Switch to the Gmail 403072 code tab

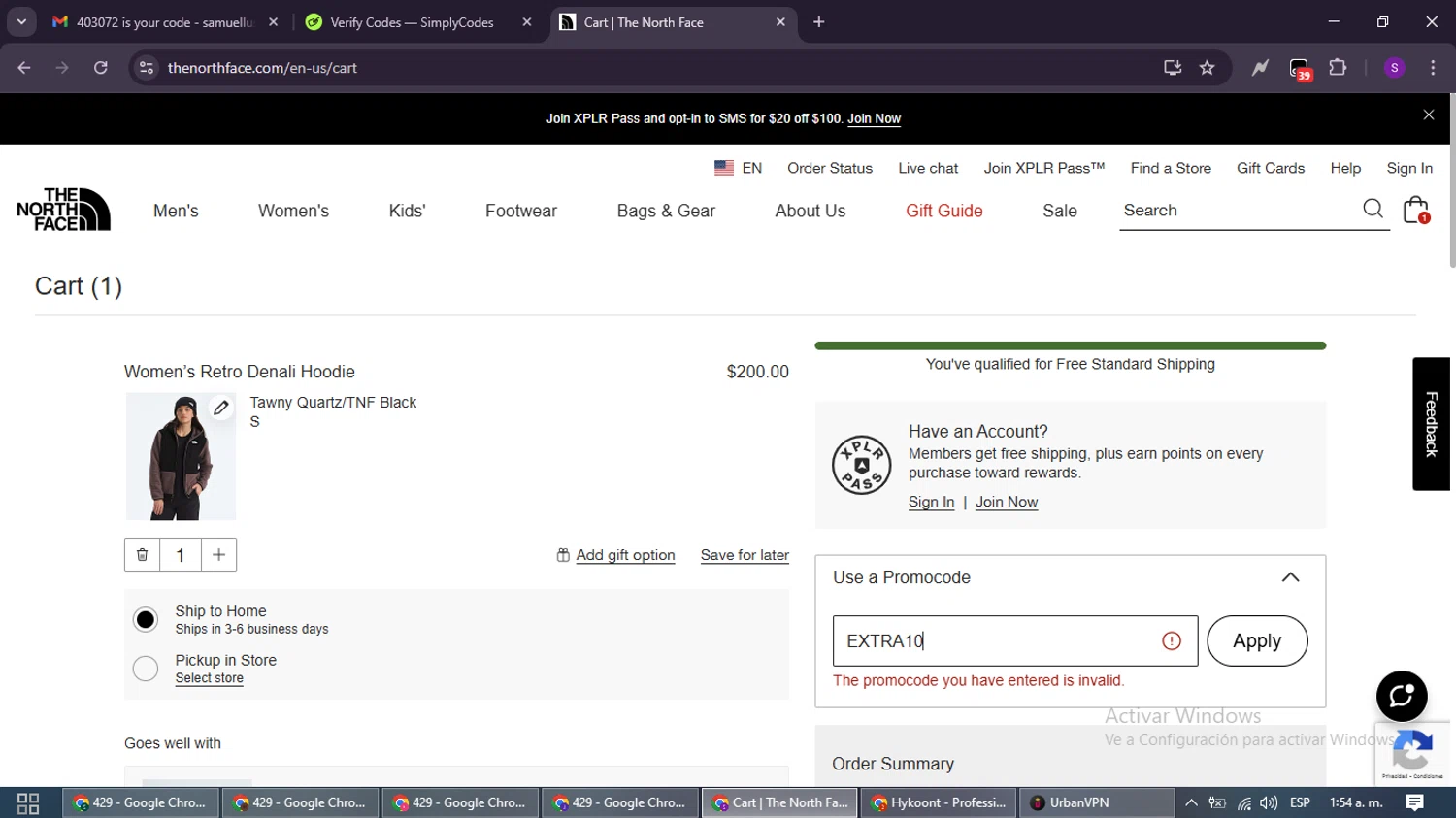[165, 21]
